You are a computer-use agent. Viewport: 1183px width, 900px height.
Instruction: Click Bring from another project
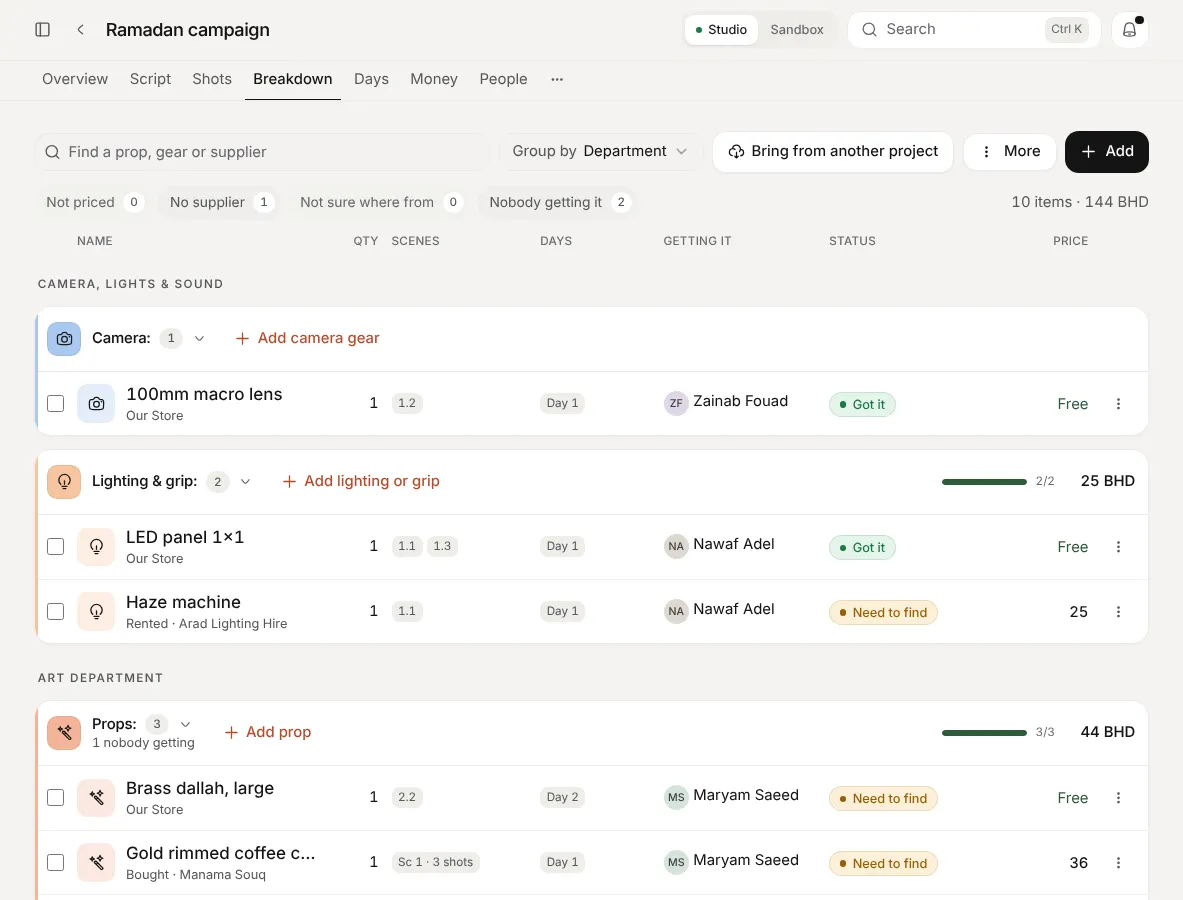(x=833, y=152)
